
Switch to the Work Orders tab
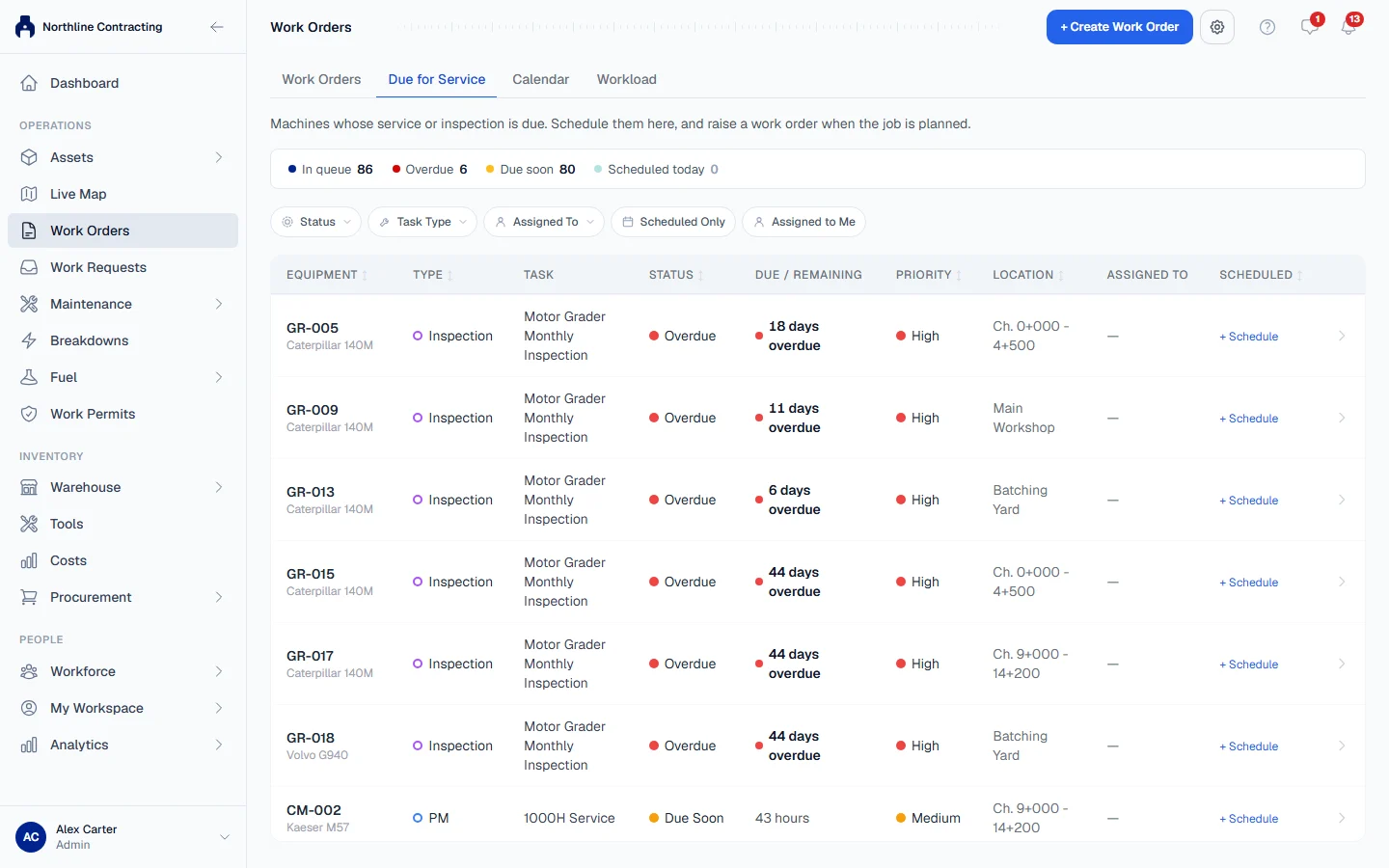[x=321, y=79]
